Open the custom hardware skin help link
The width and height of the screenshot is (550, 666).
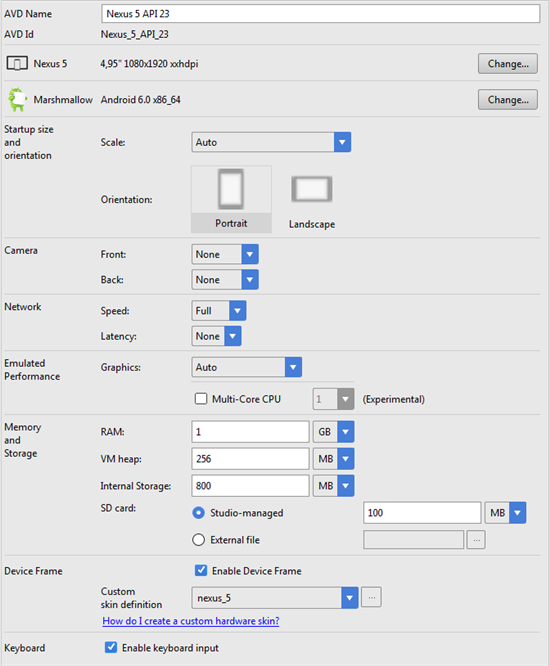click(191, 621)
